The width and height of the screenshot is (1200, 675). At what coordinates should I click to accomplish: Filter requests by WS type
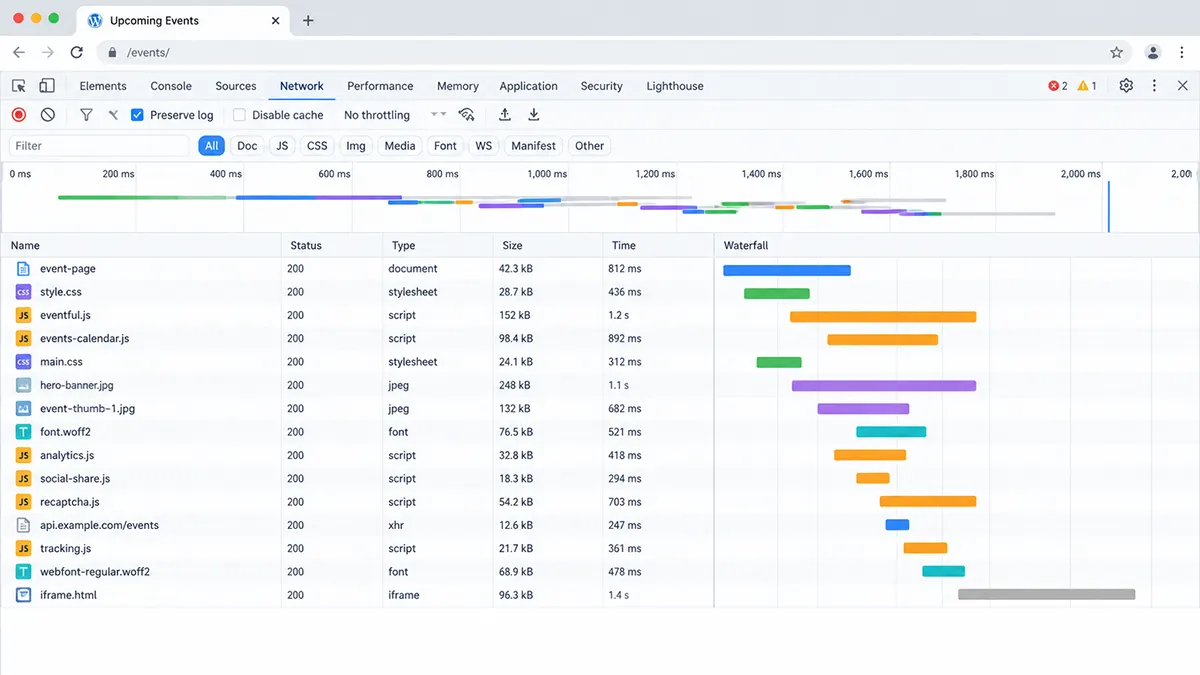pos(484,146)
